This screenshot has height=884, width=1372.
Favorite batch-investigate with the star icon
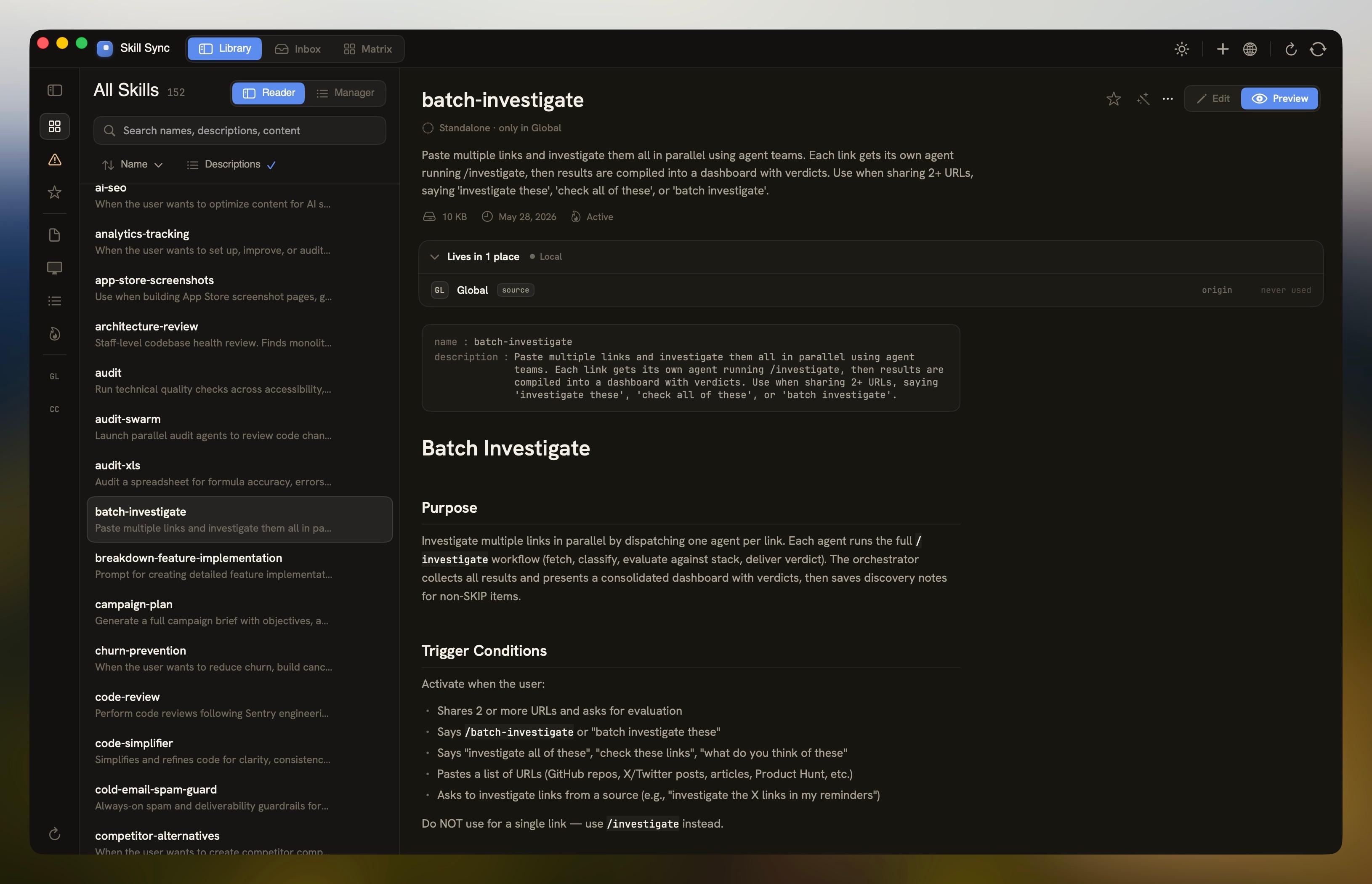point(1114,99)
